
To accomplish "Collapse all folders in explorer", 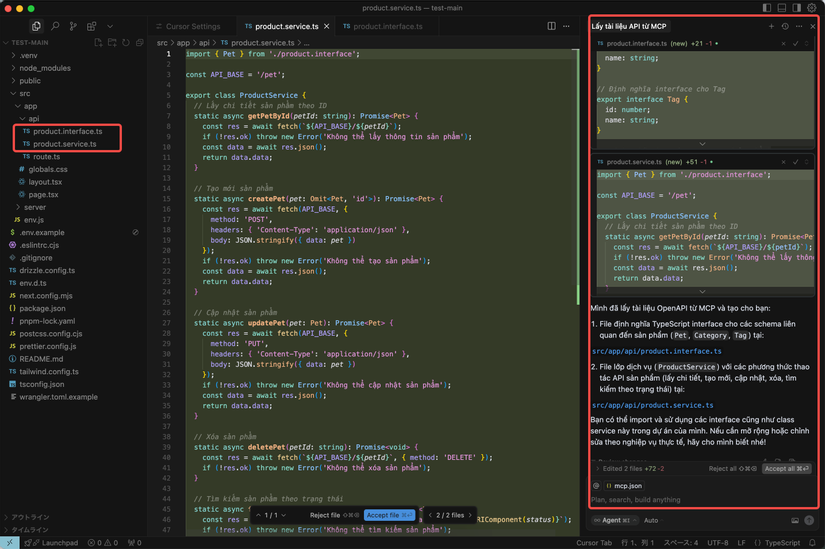I will click(x=139, y=43).
